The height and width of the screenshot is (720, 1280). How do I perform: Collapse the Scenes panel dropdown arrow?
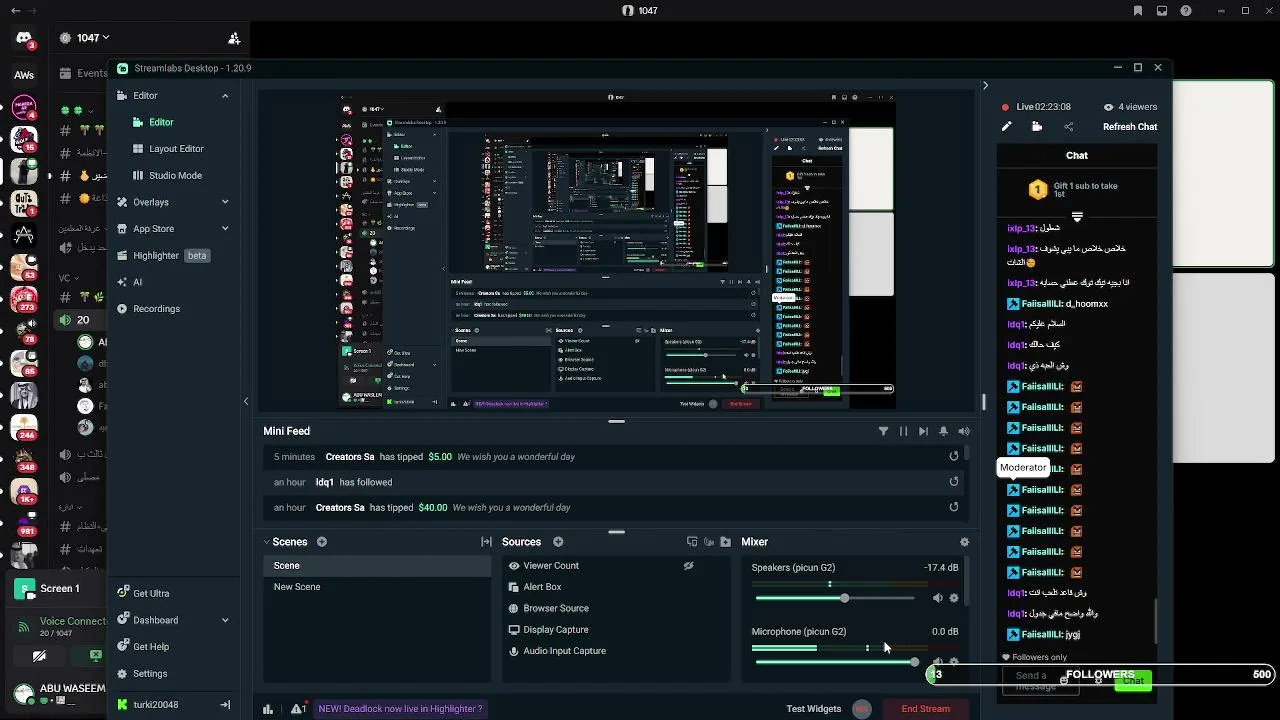click(x=266, y=542)
